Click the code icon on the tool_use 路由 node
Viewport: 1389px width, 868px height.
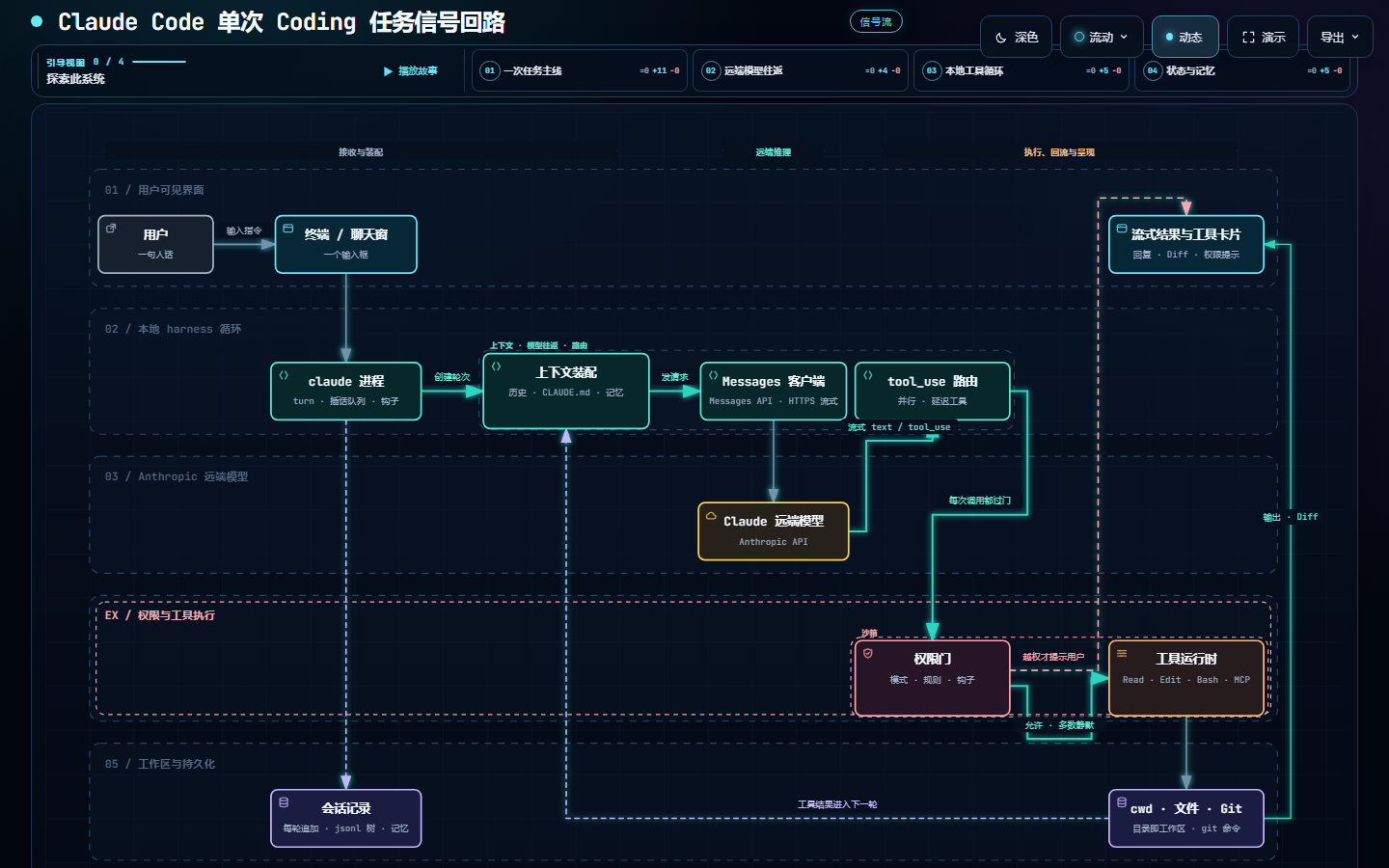click(x=868, y=375)
